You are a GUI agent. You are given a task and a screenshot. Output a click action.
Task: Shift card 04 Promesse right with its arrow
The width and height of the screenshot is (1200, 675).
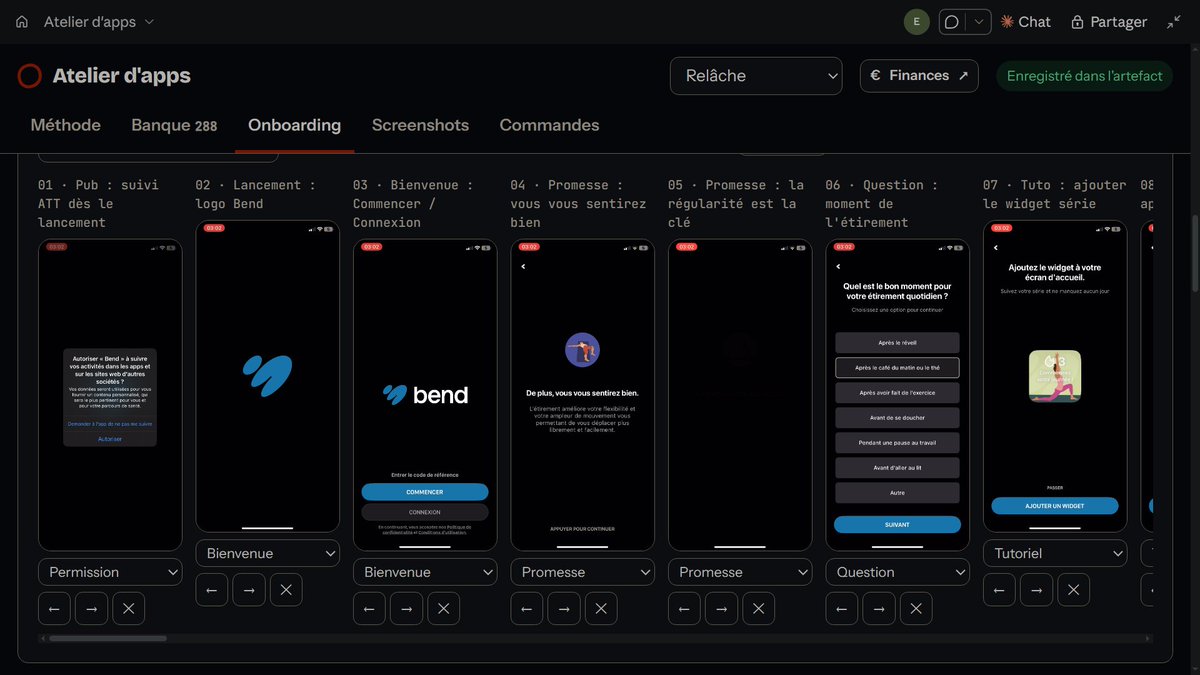point(564,608)
